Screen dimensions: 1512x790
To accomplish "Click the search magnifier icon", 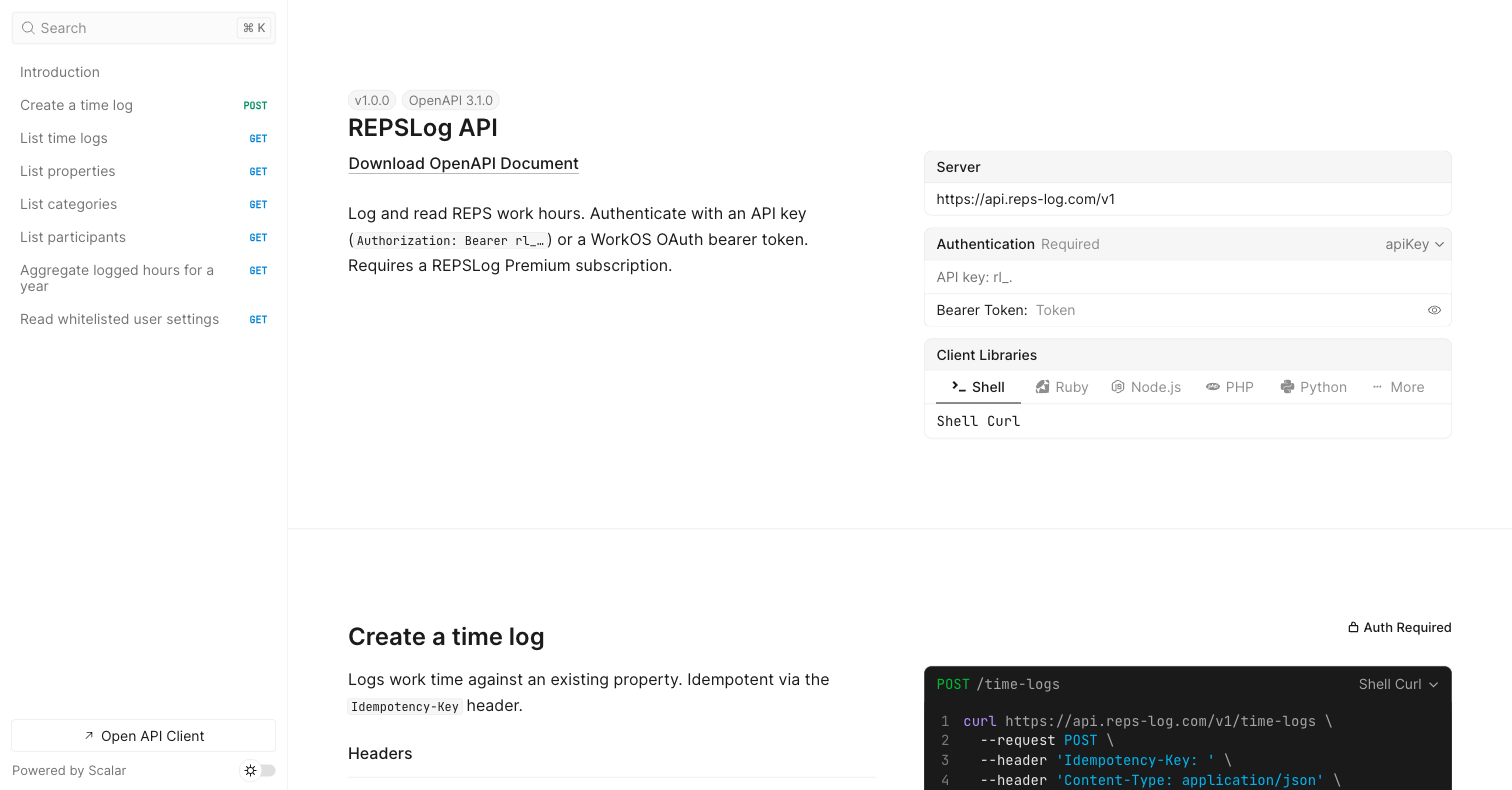I will 28,28.
